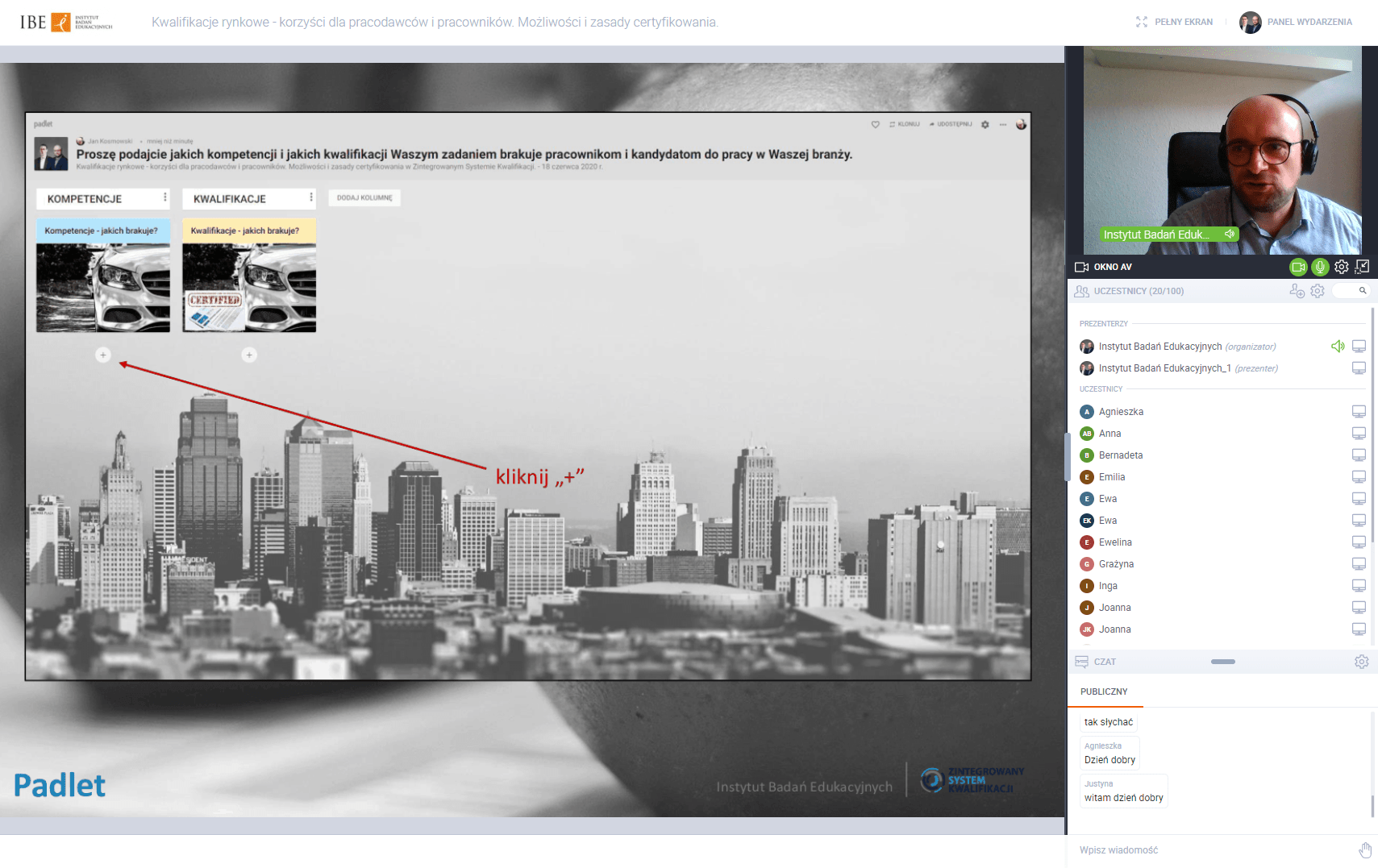The height and width of the screenshot is (868, 1378).
Task: Open PANEL WYDARZENIA event panel
Action: 1297,22
